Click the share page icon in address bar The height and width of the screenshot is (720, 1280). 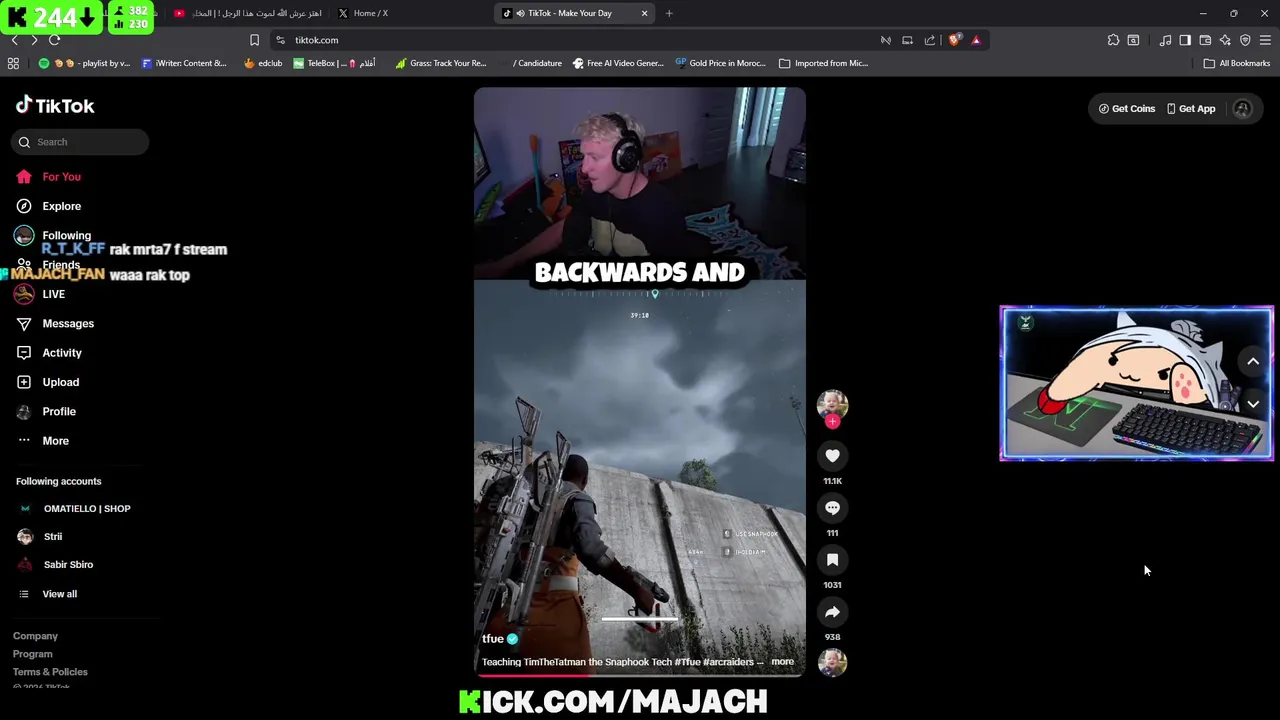pyautogui.click(x=930, y=40)
